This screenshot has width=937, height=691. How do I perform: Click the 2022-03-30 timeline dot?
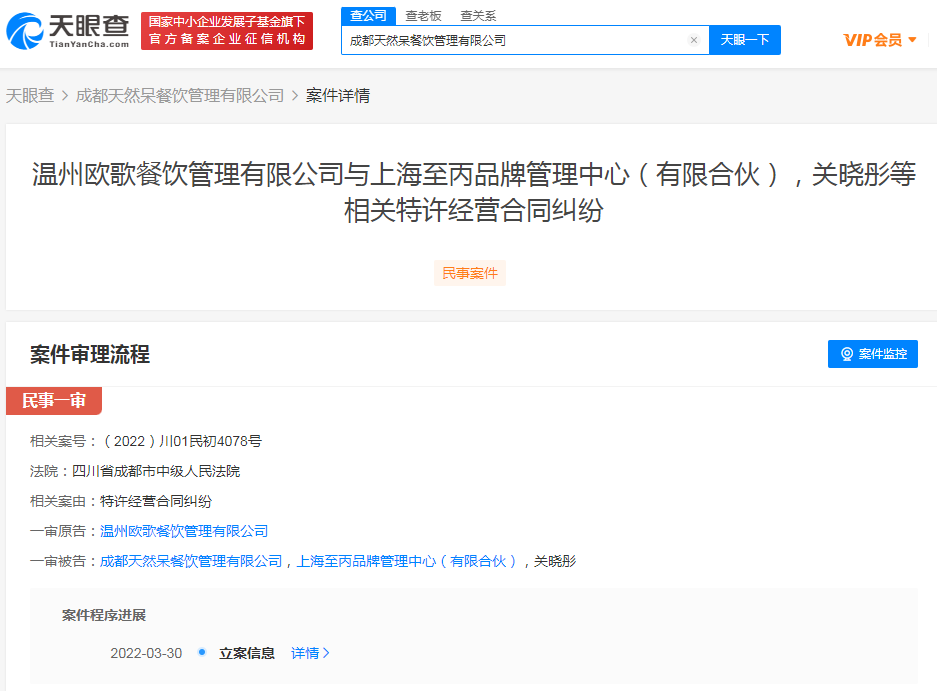(x=202, y=652)
